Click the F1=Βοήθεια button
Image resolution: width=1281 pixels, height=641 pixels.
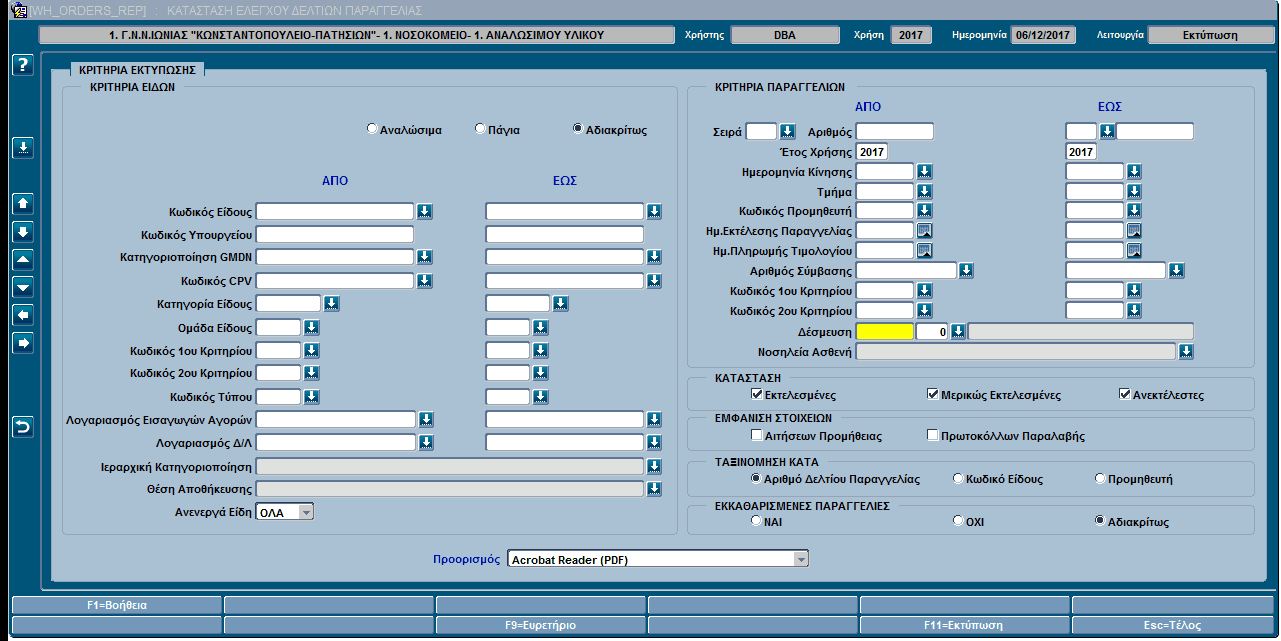tap(117, 605)
